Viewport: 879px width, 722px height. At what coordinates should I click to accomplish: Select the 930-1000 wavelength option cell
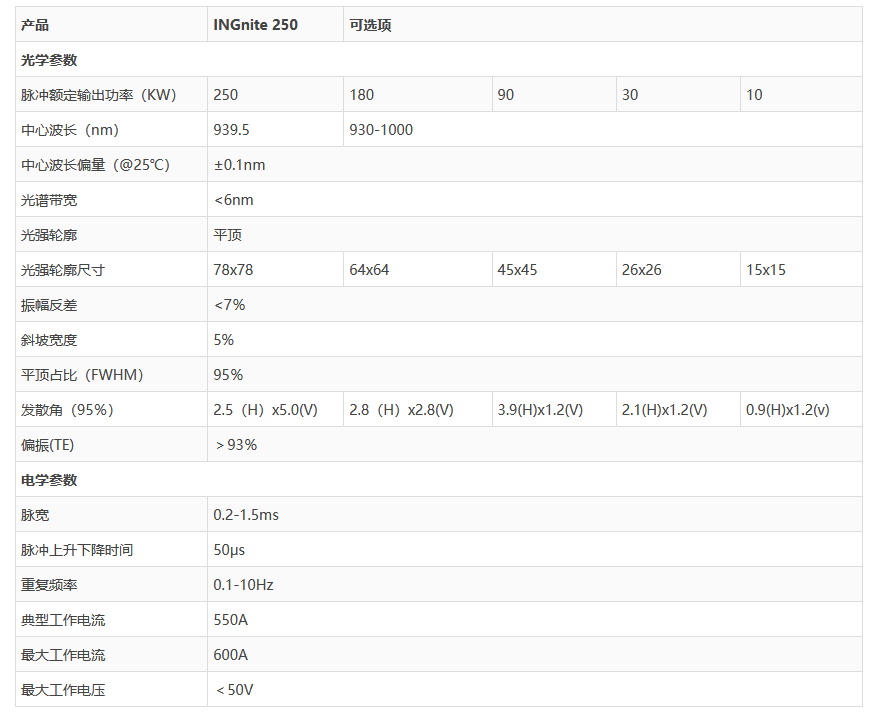381,130
